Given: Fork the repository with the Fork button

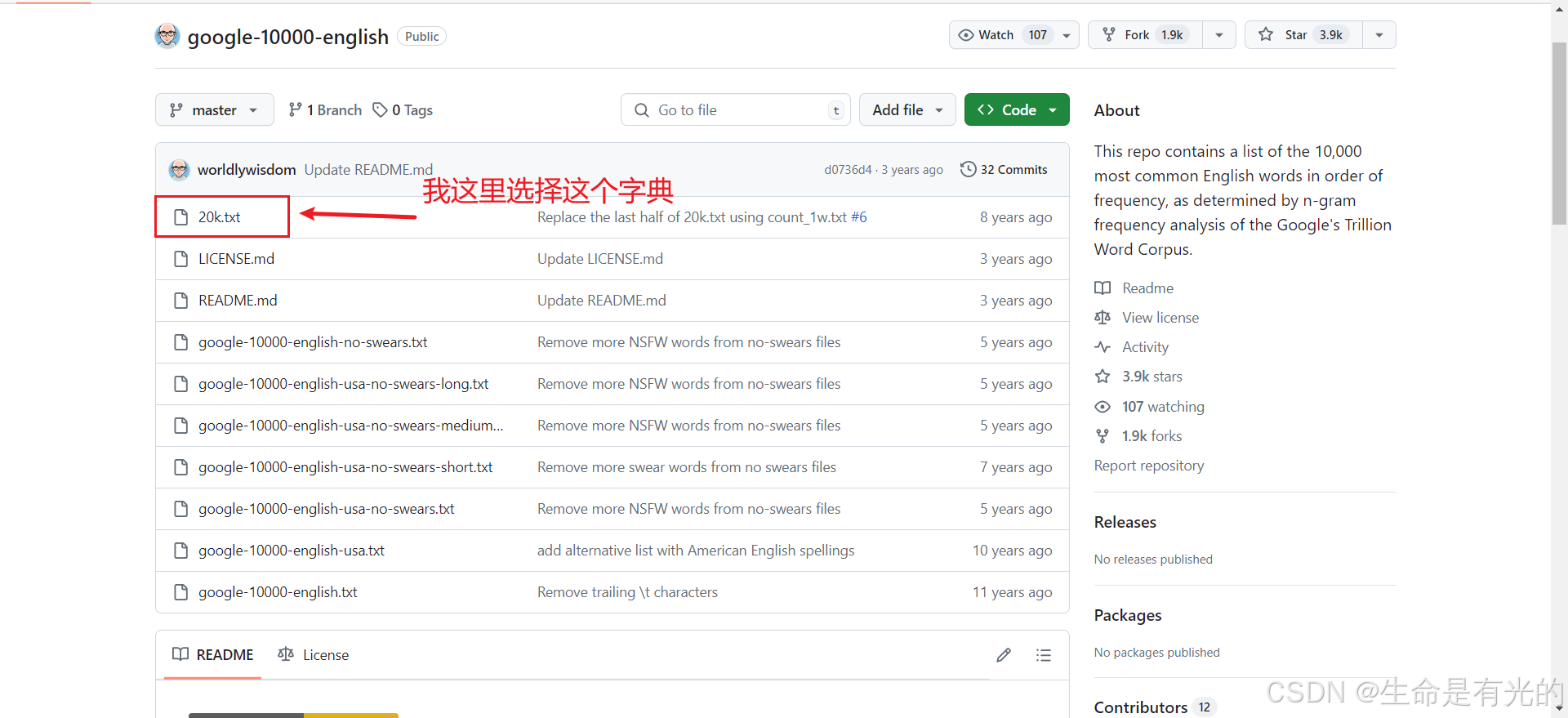Looking at the screenshot, I should pyautogui.click(x=1145, y=35).
